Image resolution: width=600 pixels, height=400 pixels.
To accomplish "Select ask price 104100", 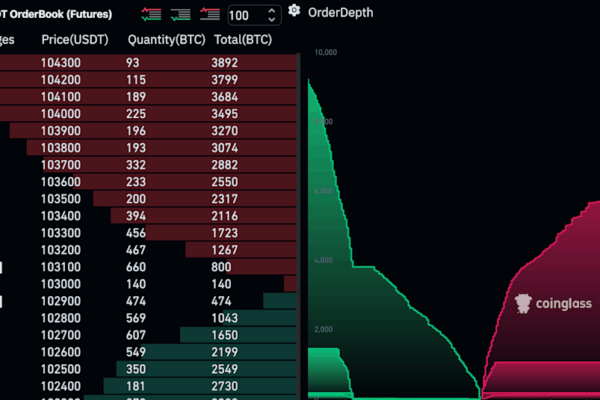I will coord(61,97).
